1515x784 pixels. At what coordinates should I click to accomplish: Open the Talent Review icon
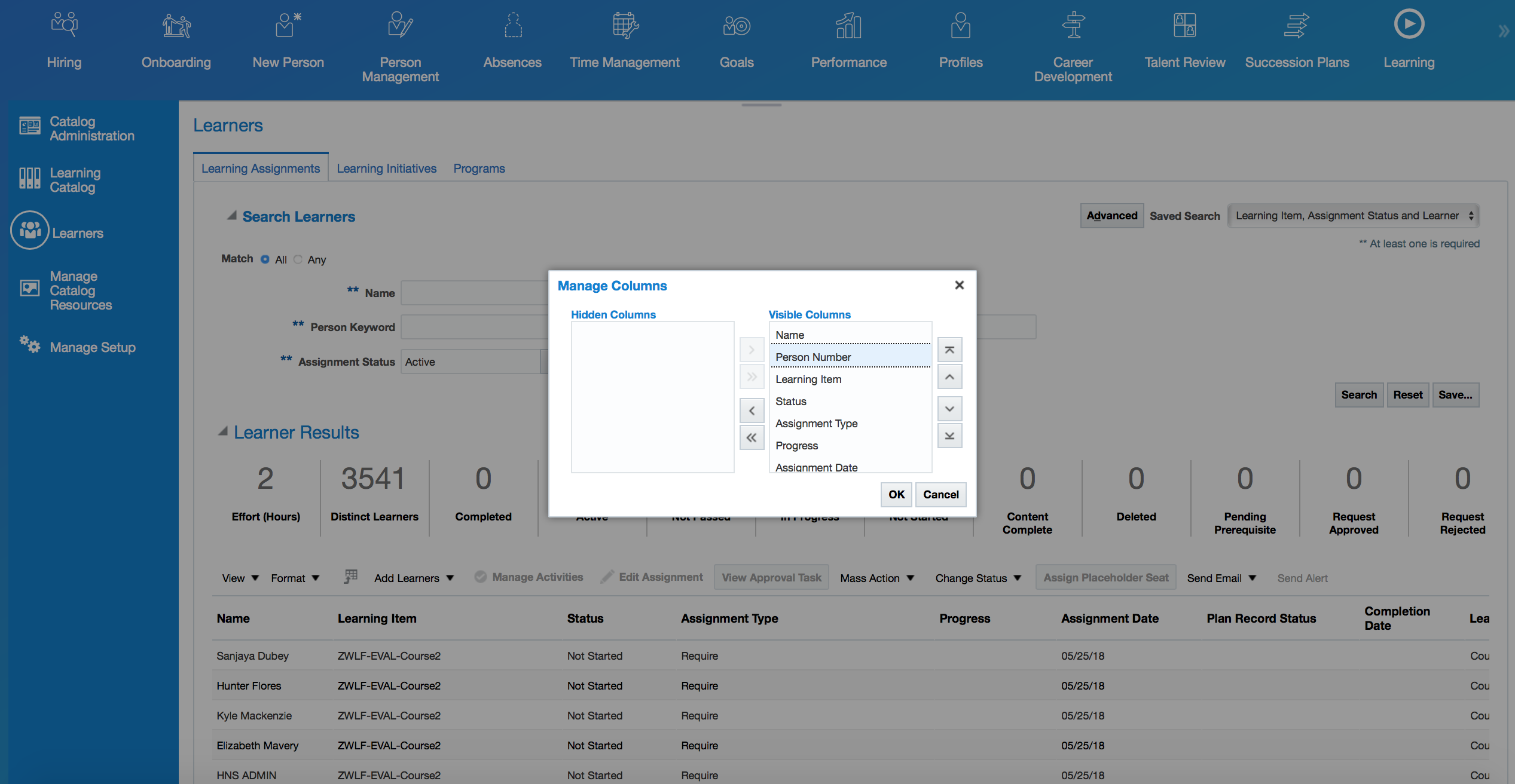(x=1184, y=25)
